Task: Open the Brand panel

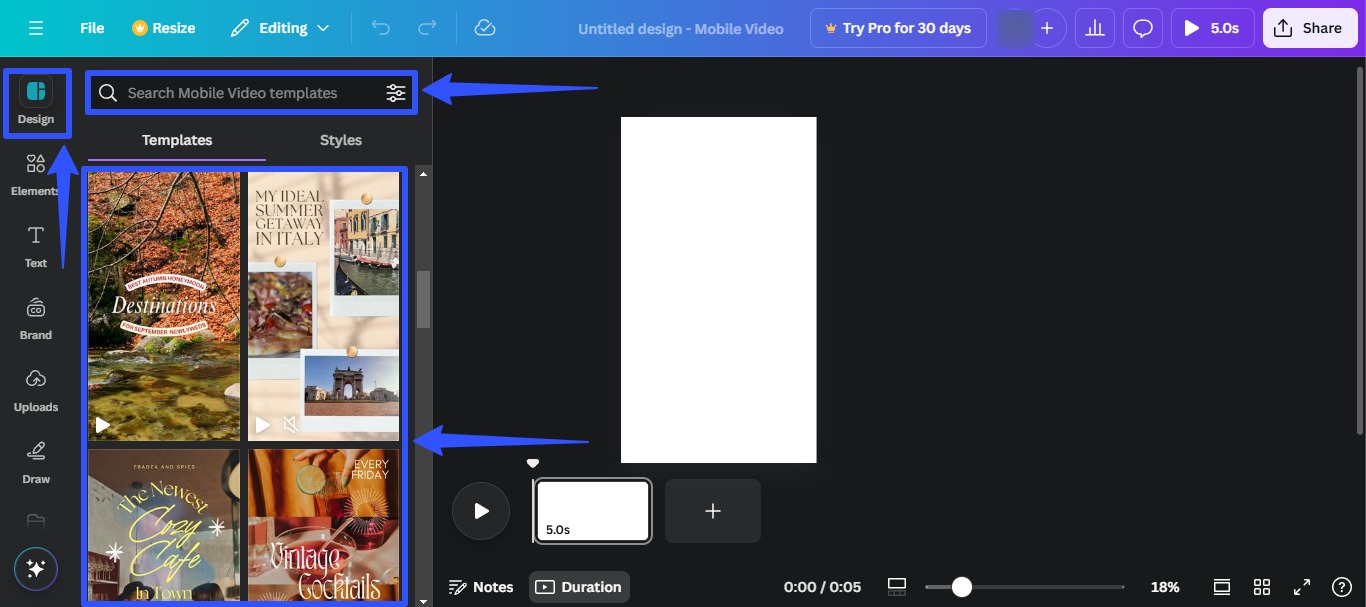Action: 35,317
